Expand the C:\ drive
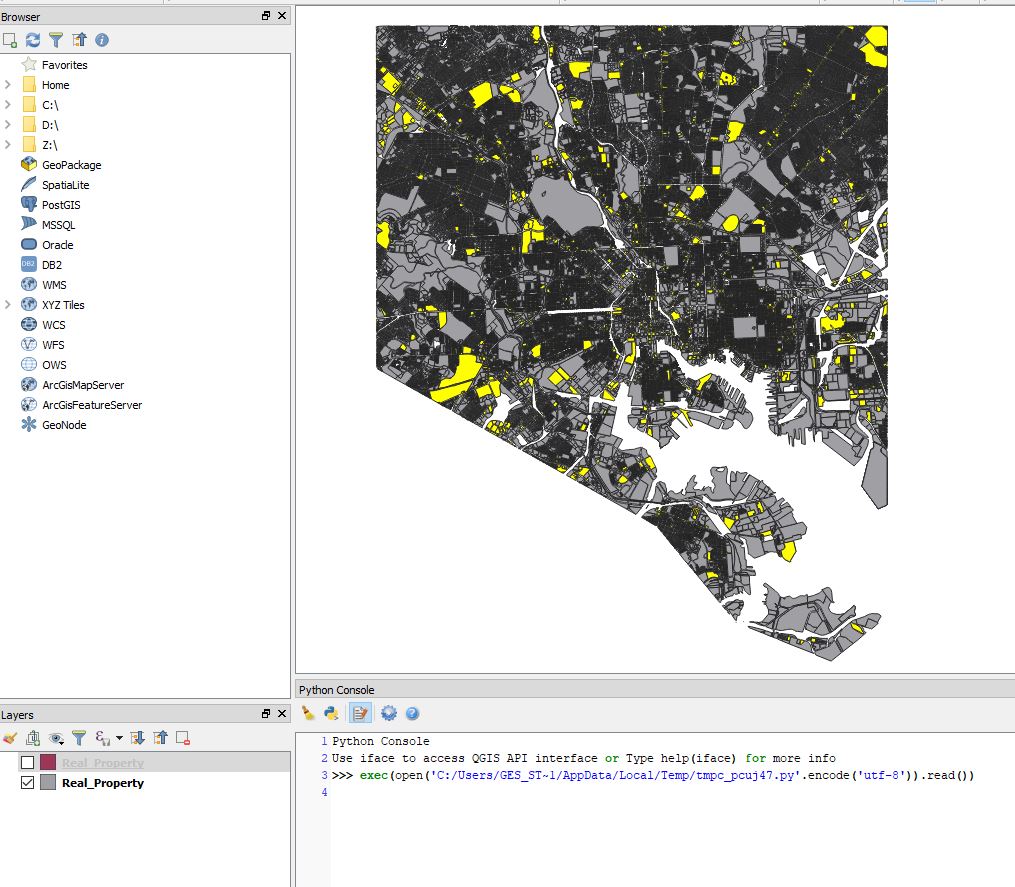 [8, 105]
